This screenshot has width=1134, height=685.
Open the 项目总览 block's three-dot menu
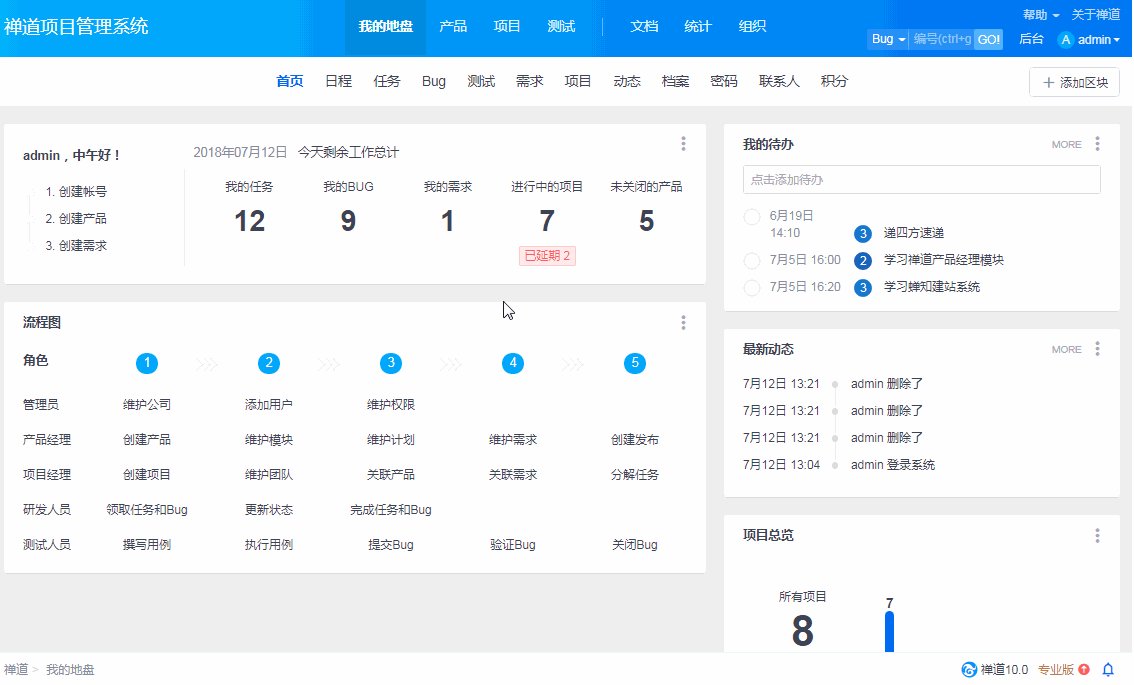(1097, 536)
